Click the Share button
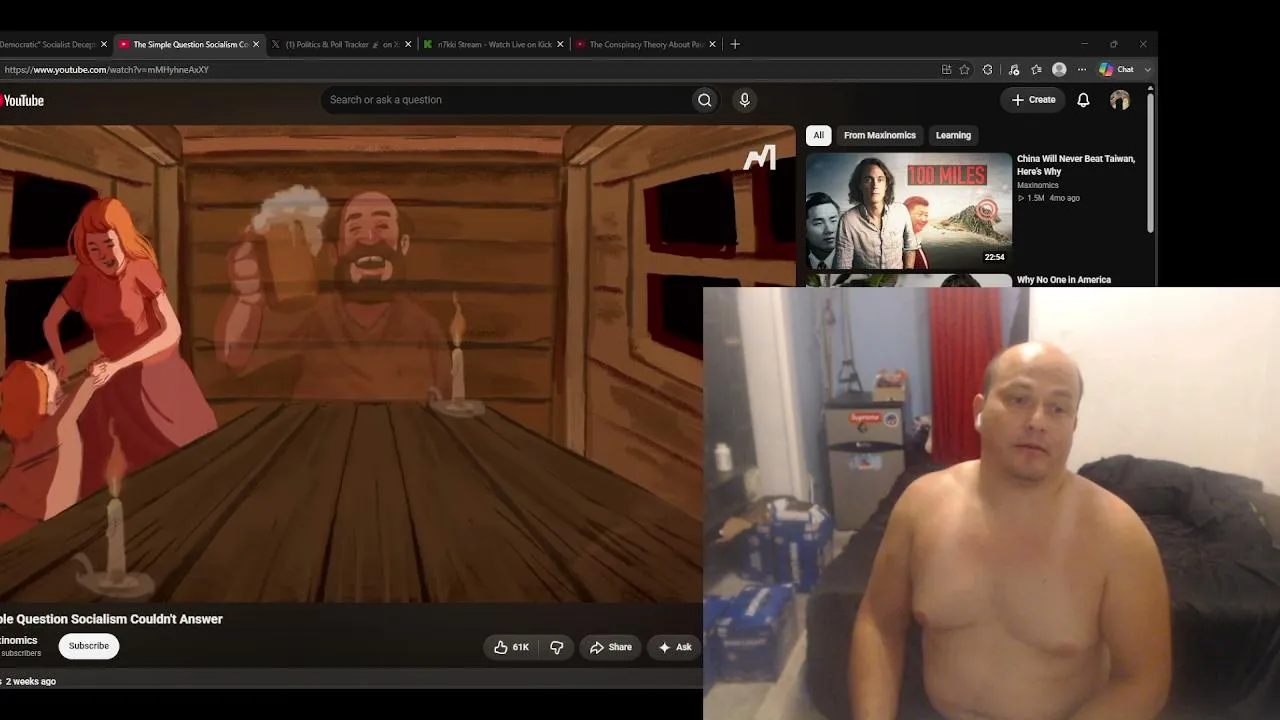 point(610,647)
